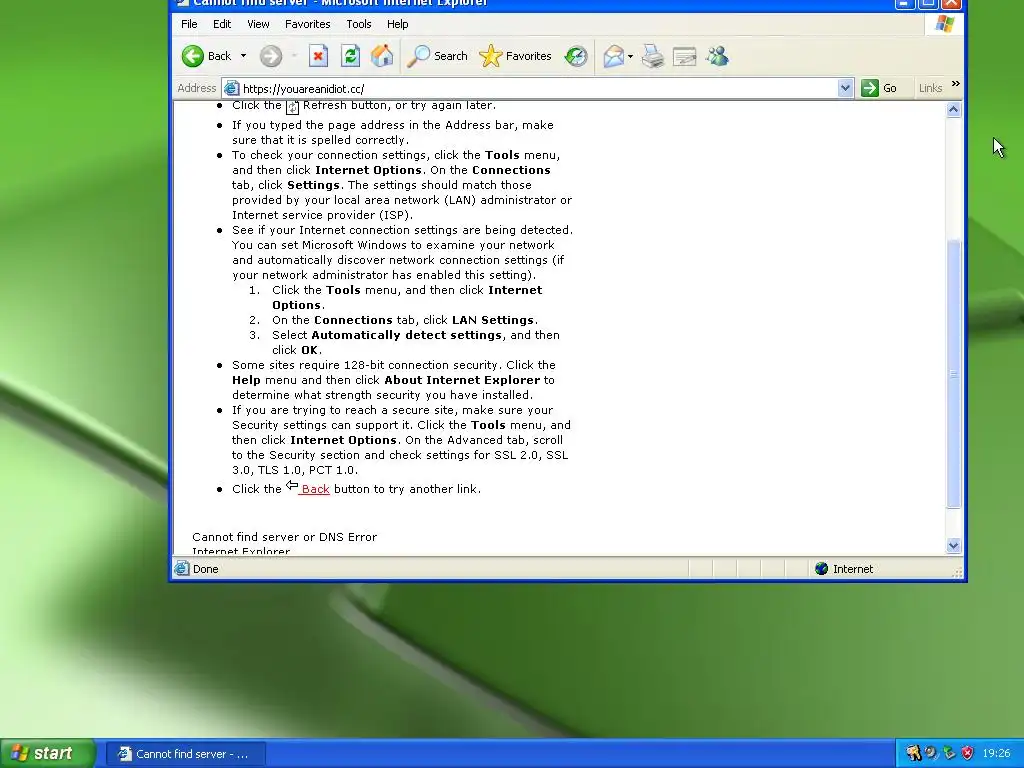Click the Windows flag logo throbber

(x=944, y=24)
